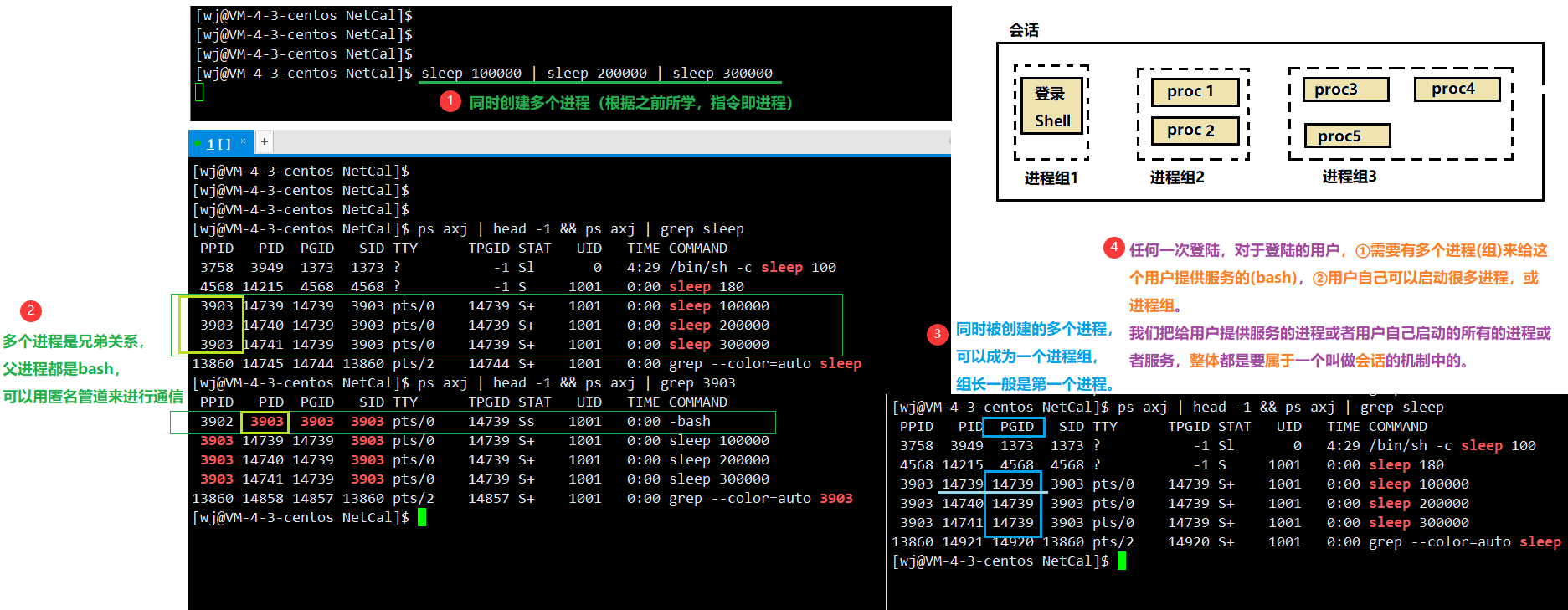Click PID value 14745 in grep row

263,364
